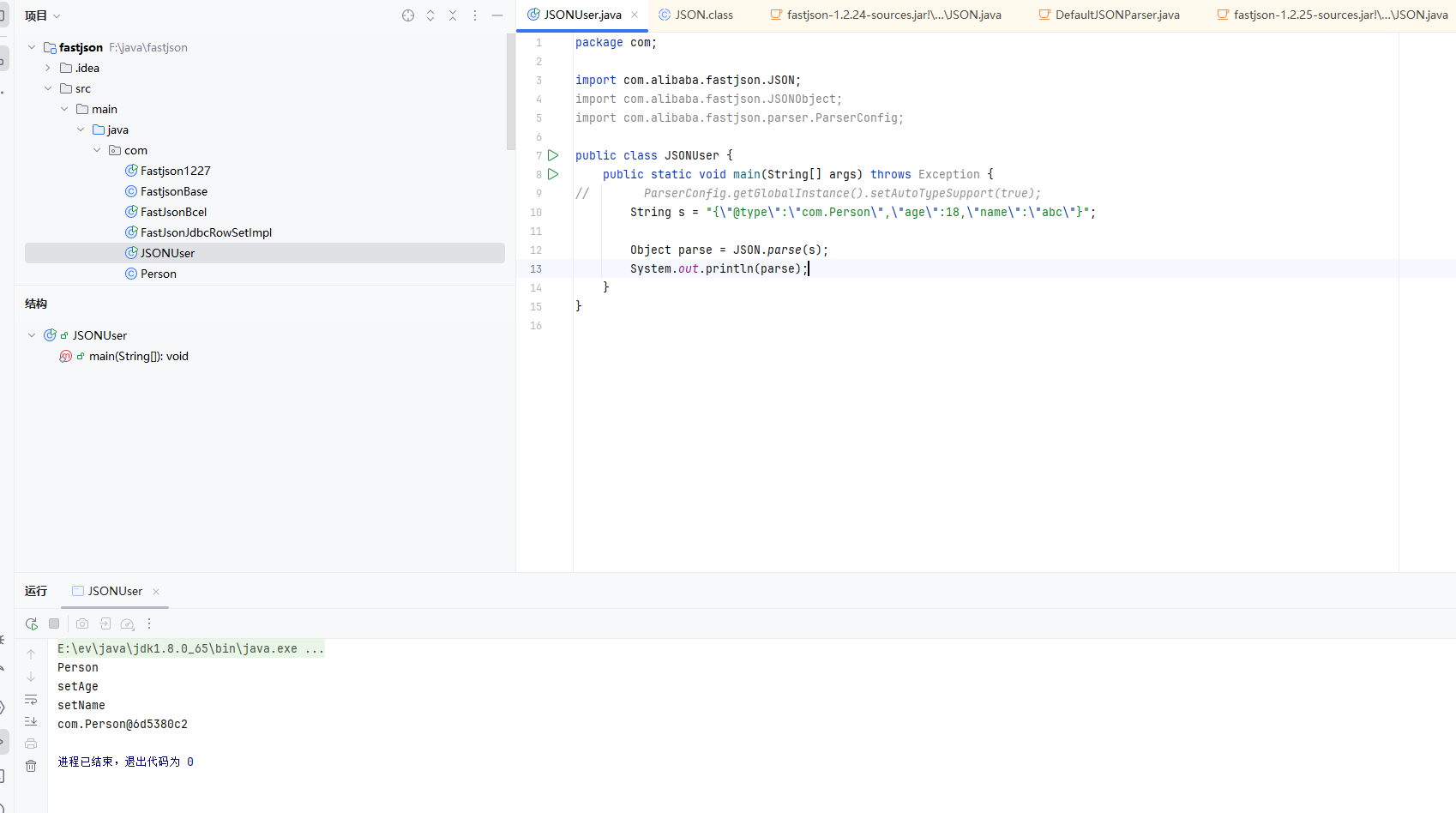Click the 运行 panel label
Viewport: 1456px width, 813px height.
click(x=36, y=591)
